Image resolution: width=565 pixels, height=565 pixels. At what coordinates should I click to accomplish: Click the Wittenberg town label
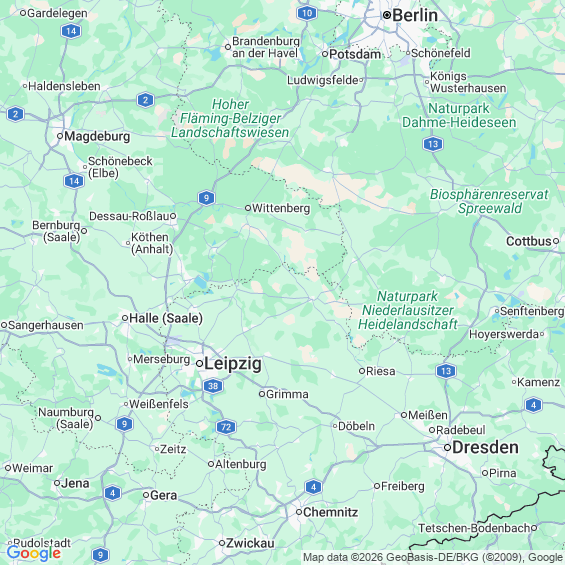tap(281, 208)
